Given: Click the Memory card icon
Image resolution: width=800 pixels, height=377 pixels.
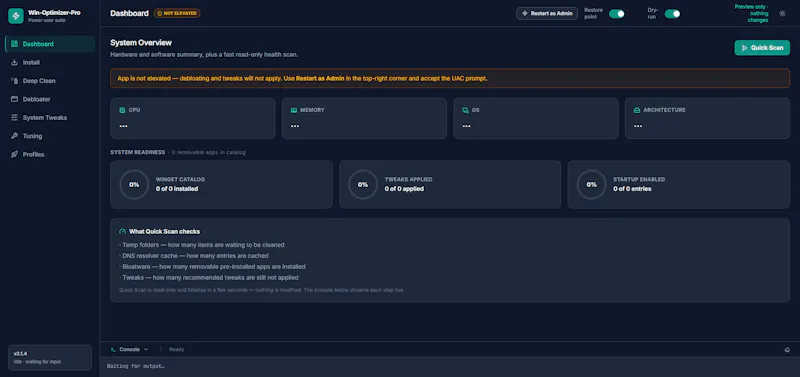Looking at the screenshot, I should (x=294, y=110).
